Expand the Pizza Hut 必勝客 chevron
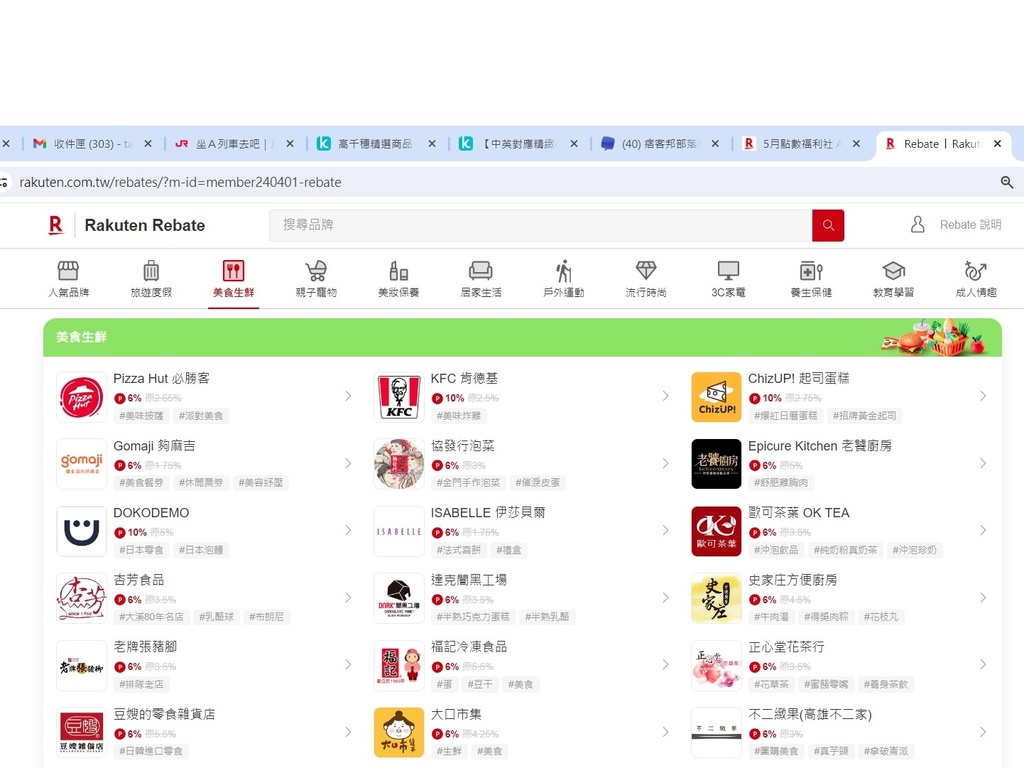 pyautogui.click(x=348, y=396)
